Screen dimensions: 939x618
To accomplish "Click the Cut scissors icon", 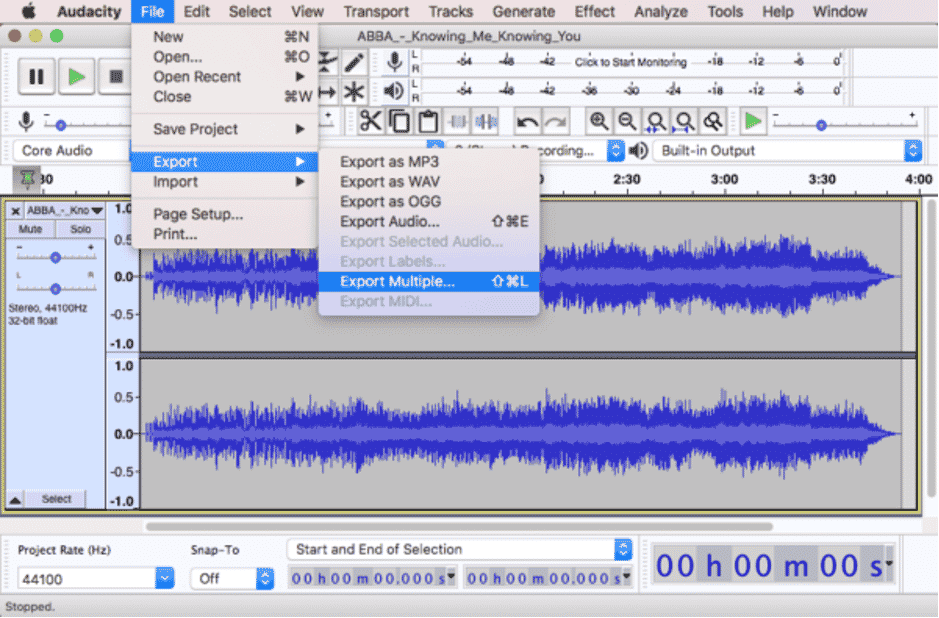I will tap(369, 121).
